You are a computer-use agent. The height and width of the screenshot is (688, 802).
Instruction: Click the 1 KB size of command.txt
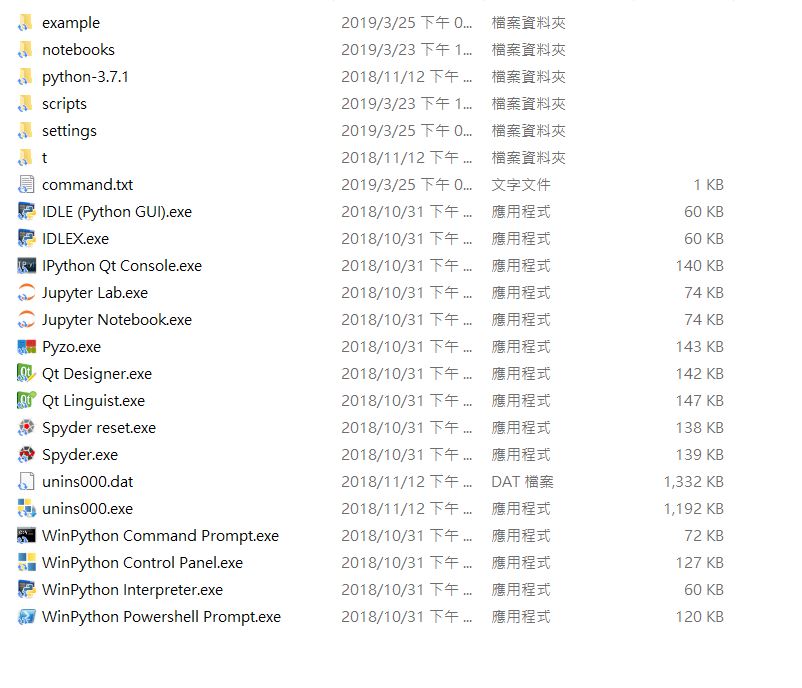(708, 185)
